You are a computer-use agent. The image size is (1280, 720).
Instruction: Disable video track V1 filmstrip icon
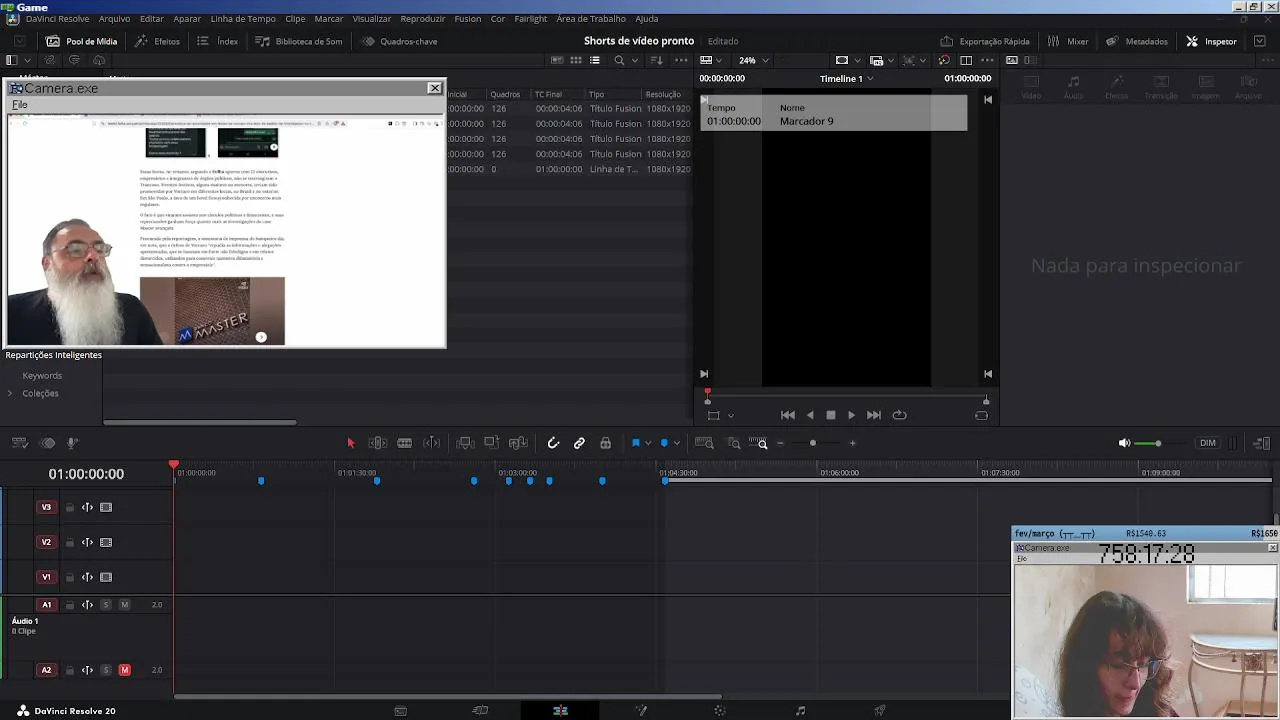(106, 577)
